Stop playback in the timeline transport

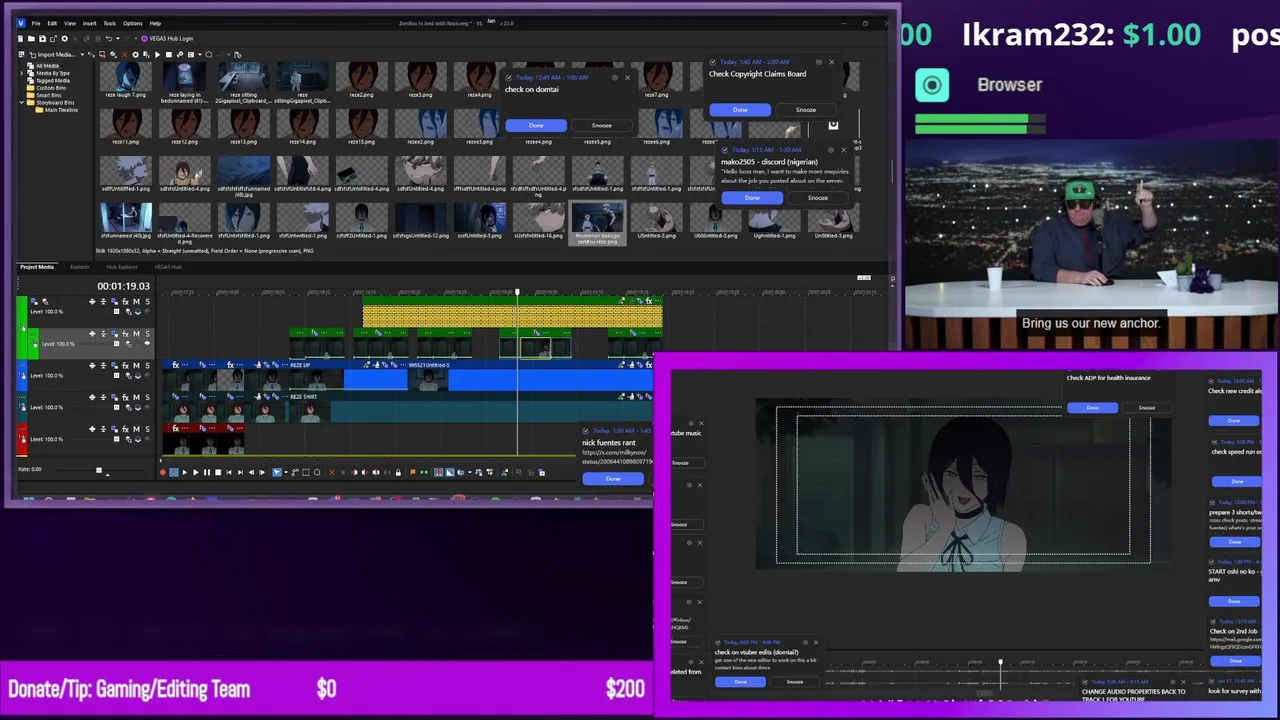(218, 472)
